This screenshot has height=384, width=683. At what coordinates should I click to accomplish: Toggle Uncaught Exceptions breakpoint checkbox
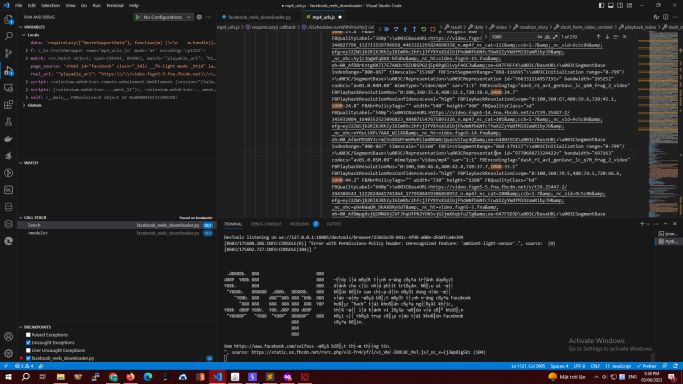(28, 343)
